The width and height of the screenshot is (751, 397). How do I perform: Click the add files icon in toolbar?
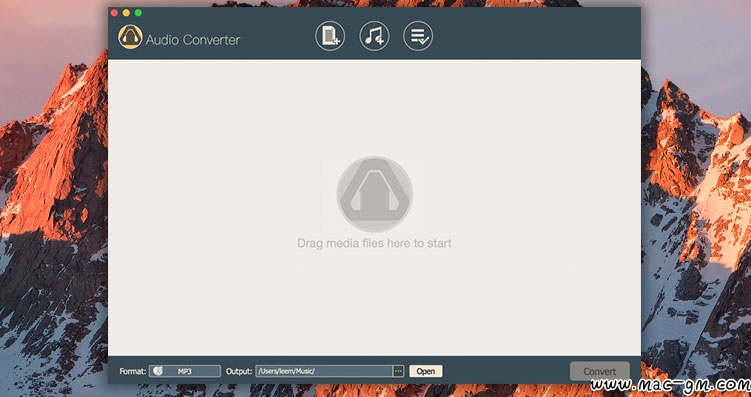coord(330,36)
